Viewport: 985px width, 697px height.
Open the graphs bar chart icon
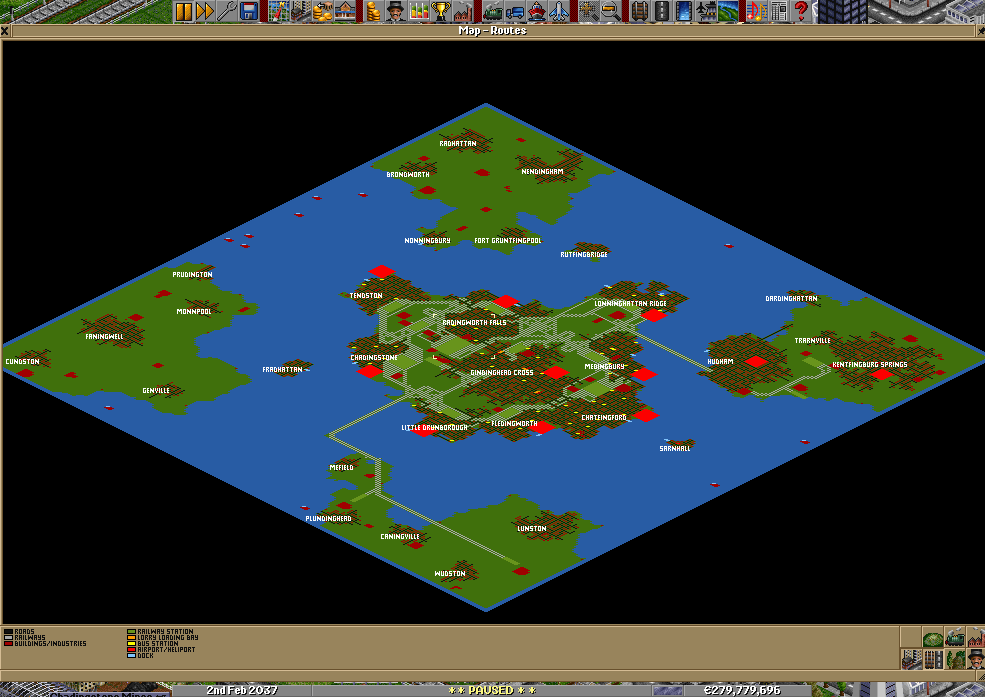pos(418,11)
